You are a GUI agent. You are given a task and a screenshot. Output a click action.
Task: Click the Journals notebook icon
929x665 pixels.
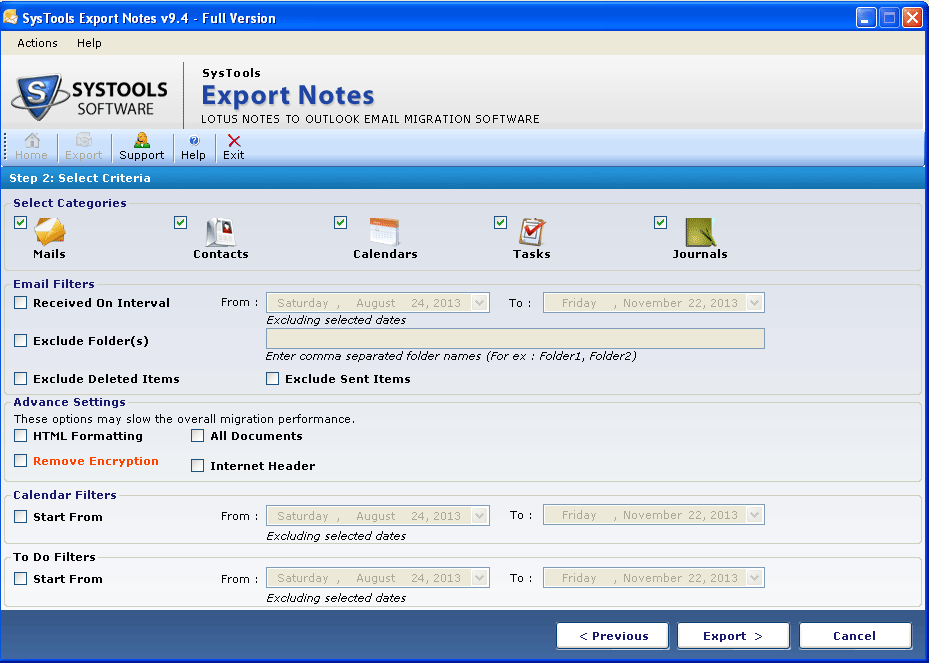pyautogui.click(x=700, y=232)
